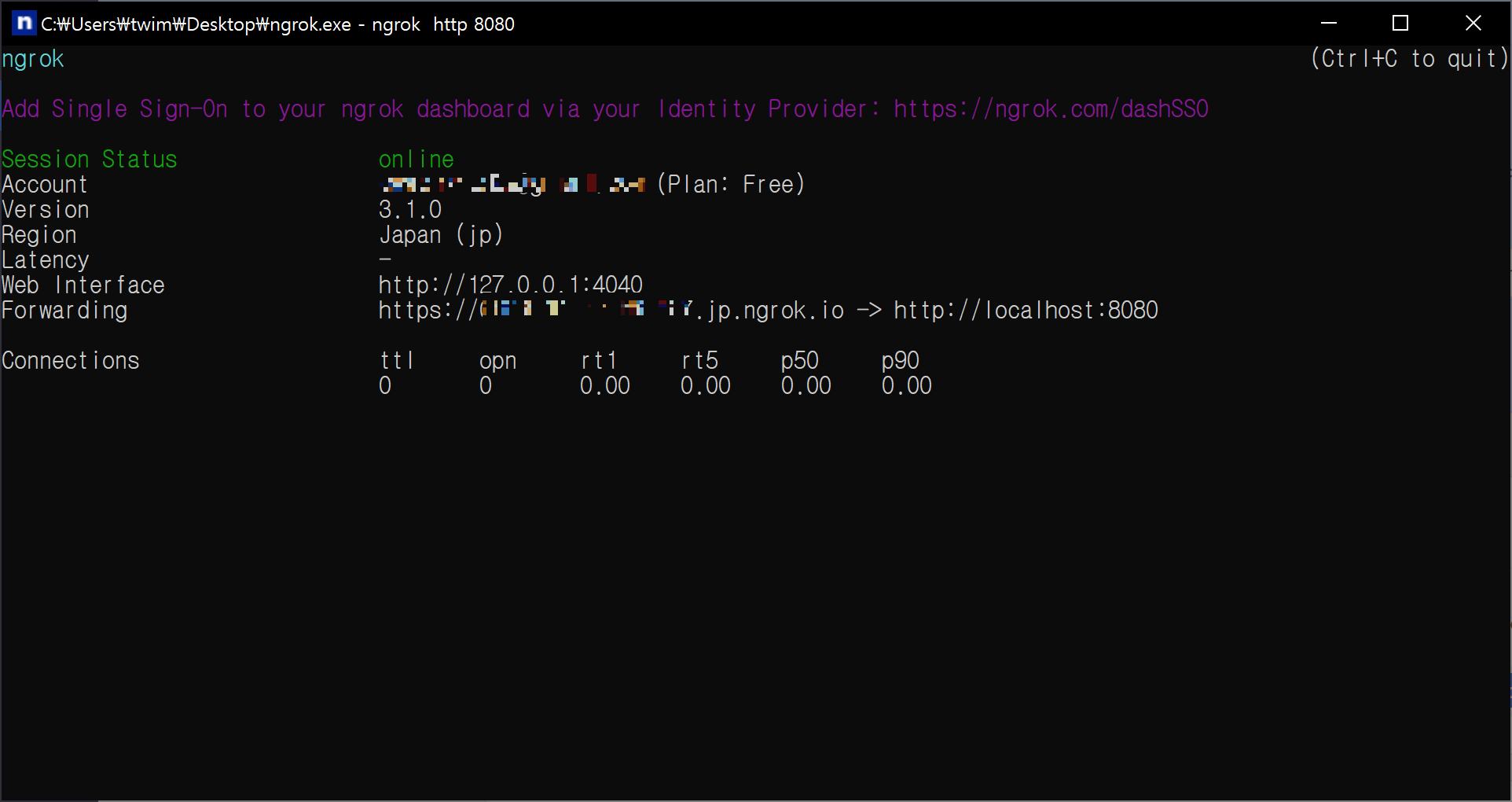Click the 'rt5' column header

pyautogui.click(x=699, y=361)
